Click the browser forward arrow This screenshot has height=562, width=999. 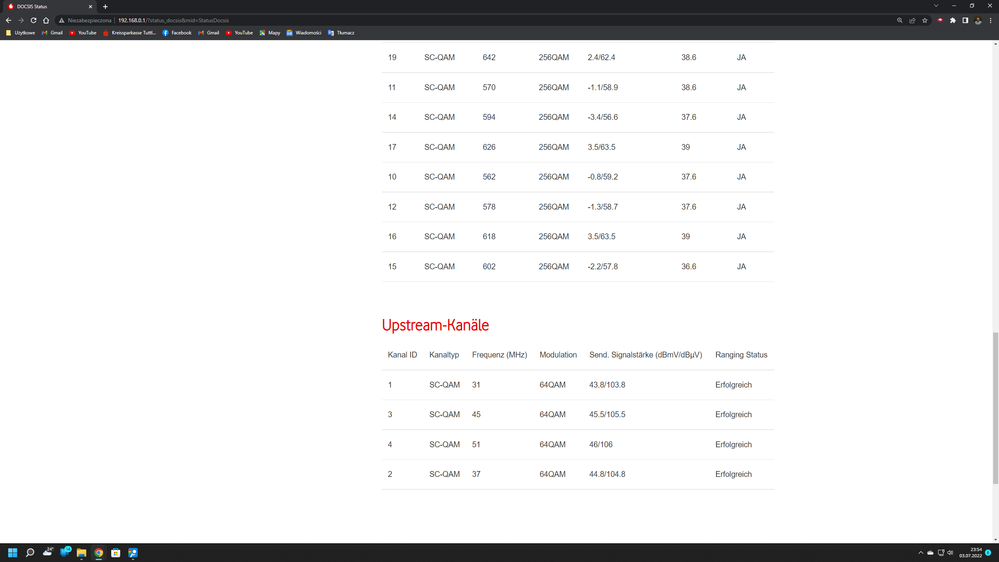pyautogui.click(x=20, y=20)
